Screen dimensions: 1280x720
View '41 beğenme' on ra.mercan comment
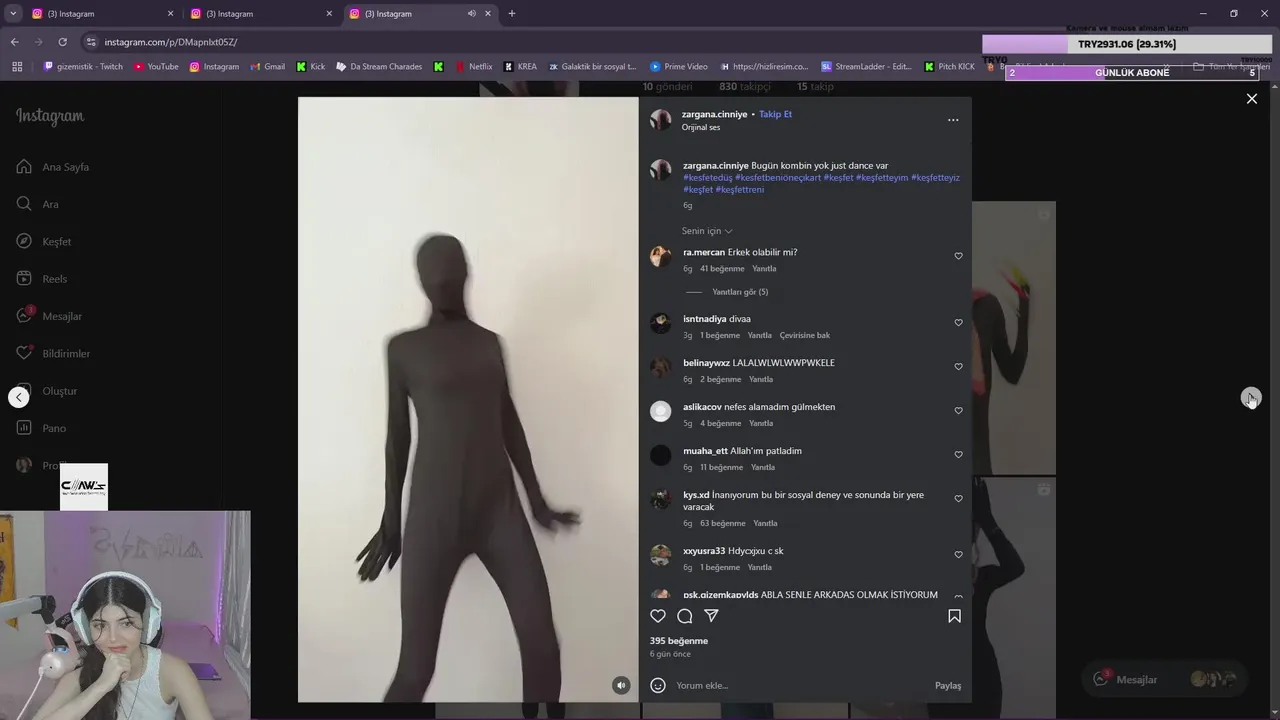(722, 269)
